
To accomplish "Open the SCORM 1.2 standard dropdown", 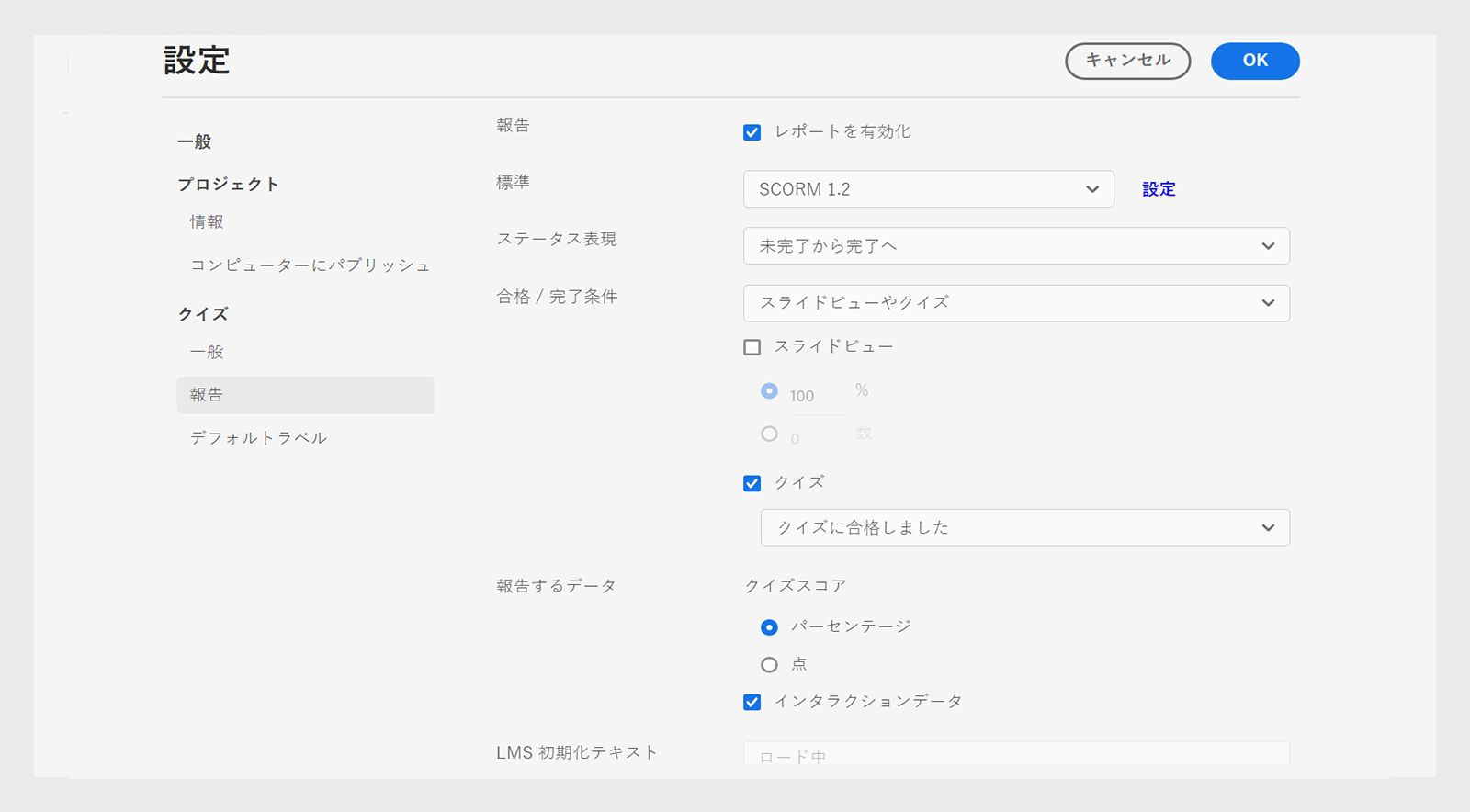I will point(928,189).
